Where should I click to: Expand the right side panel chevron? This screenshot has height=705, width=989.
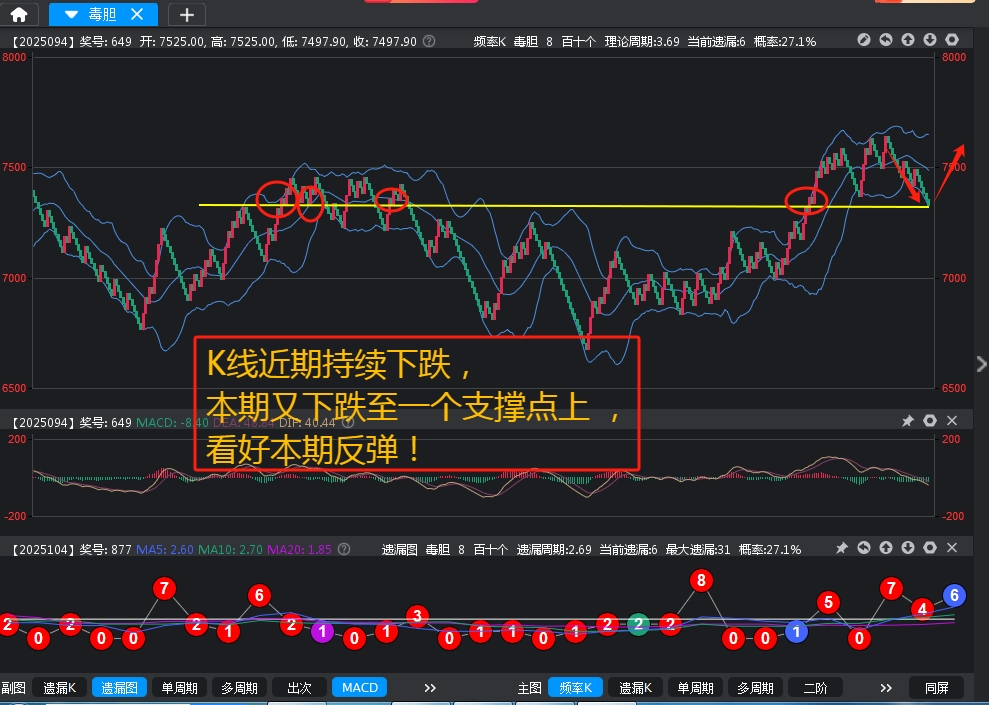(981, 364)
